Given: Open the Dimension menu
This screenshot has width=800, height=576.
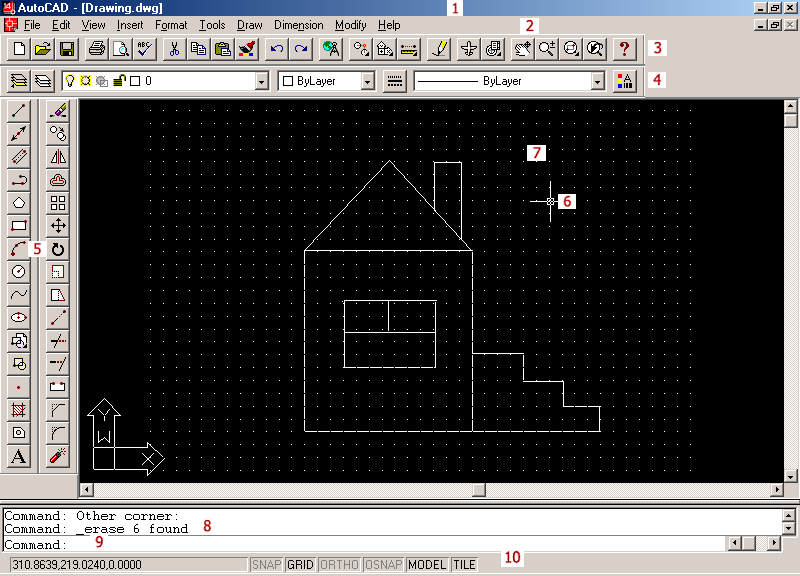Looking at the screenshot, I should pos(299,25).
